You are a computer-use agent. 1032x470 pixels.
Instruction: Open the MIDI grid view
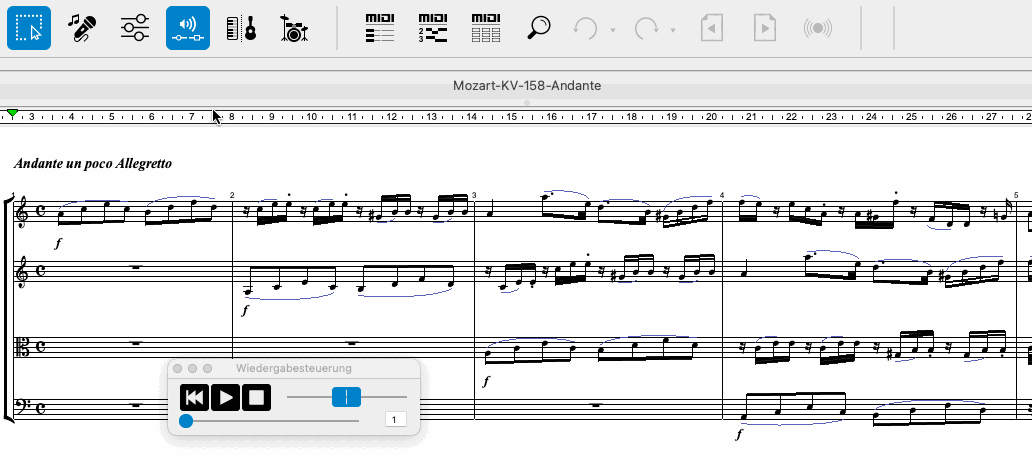[x=486, y=28]
